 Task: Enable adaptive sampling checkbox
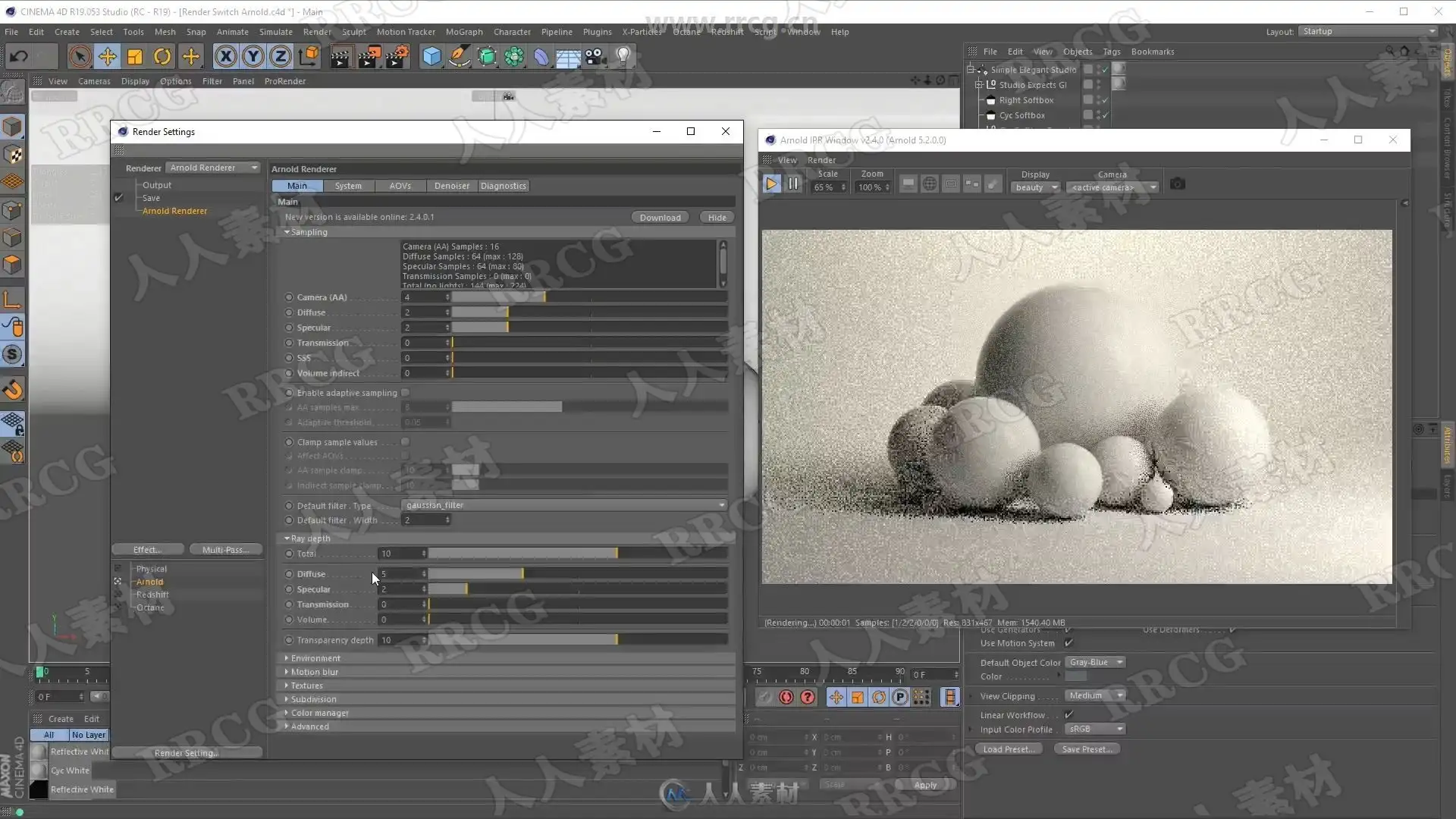406,393
